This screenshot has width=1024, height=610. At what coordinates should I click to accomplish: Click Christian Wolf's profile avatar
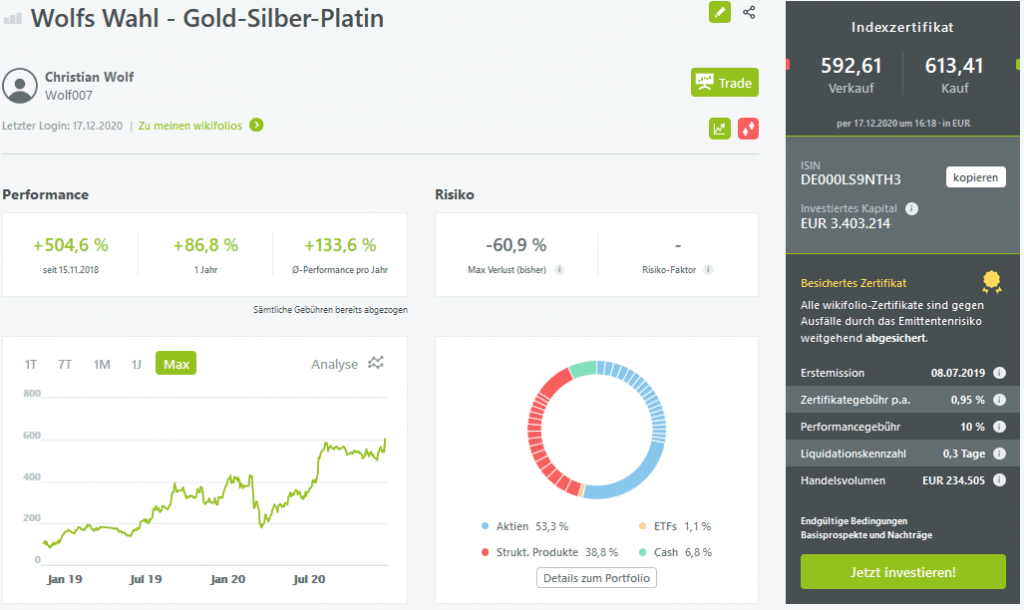coord(20,86)
